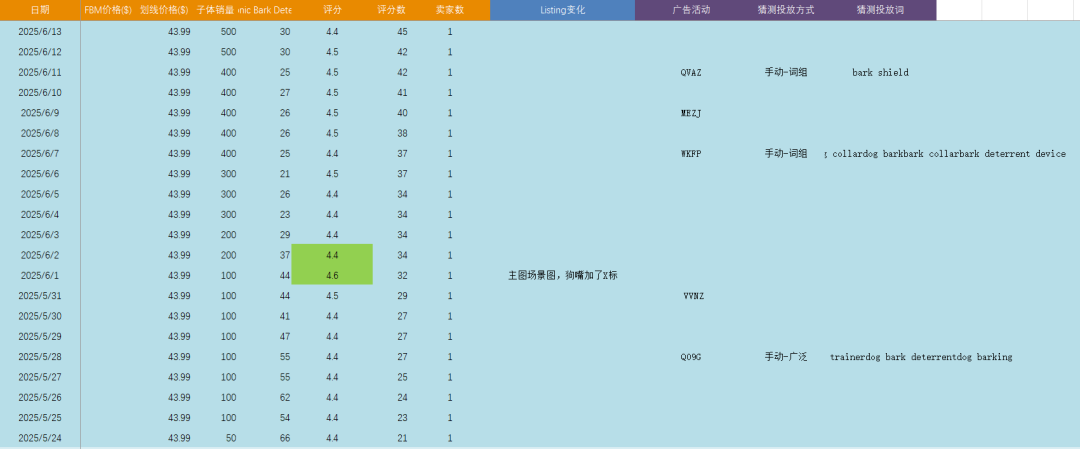Viewport: 1080px width, 449px height.
Task: Click review count 45 on 2025/6/13
Action: click(402, 32)
